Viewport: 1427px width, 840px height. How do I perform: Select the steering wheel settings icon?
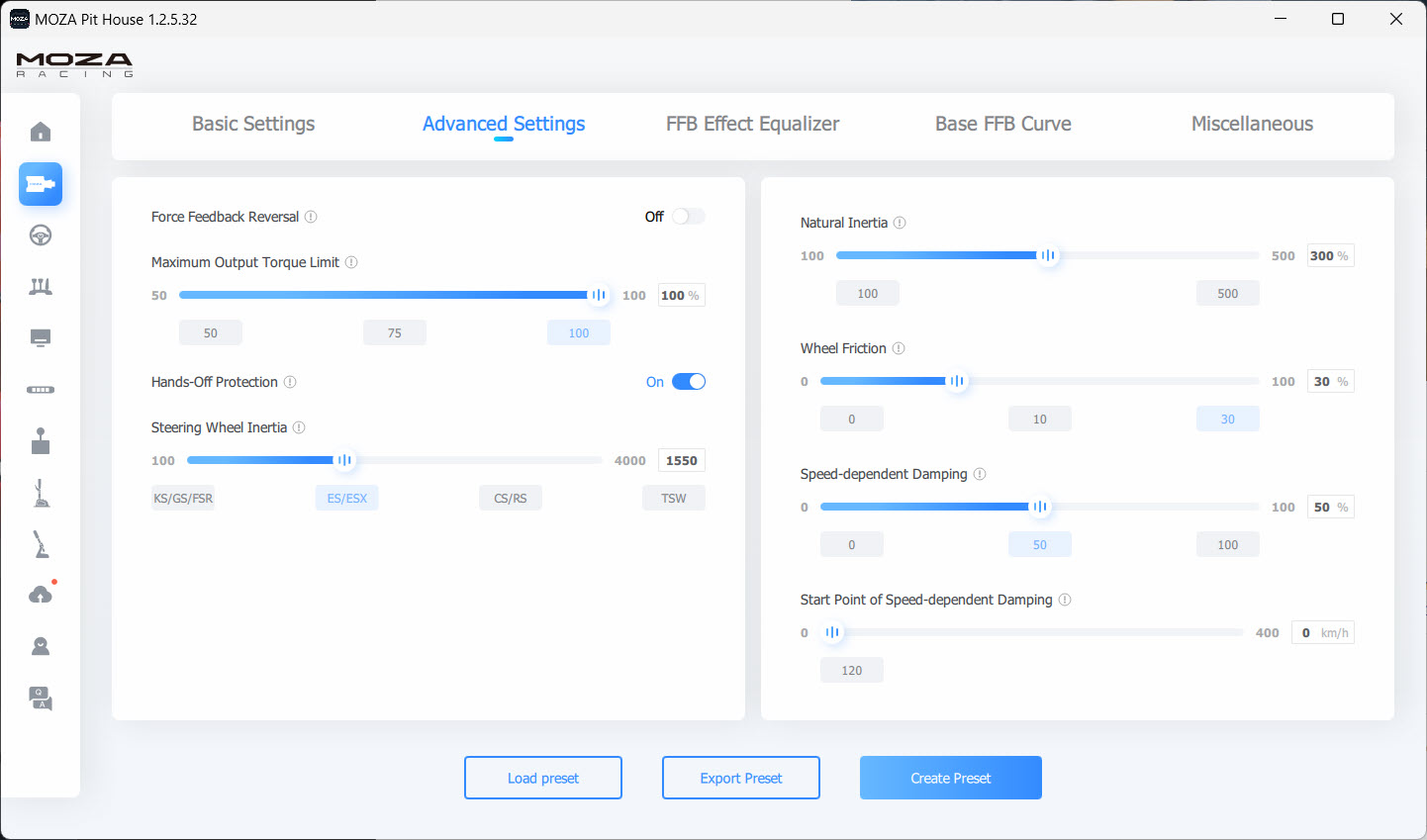click(41, 235)
